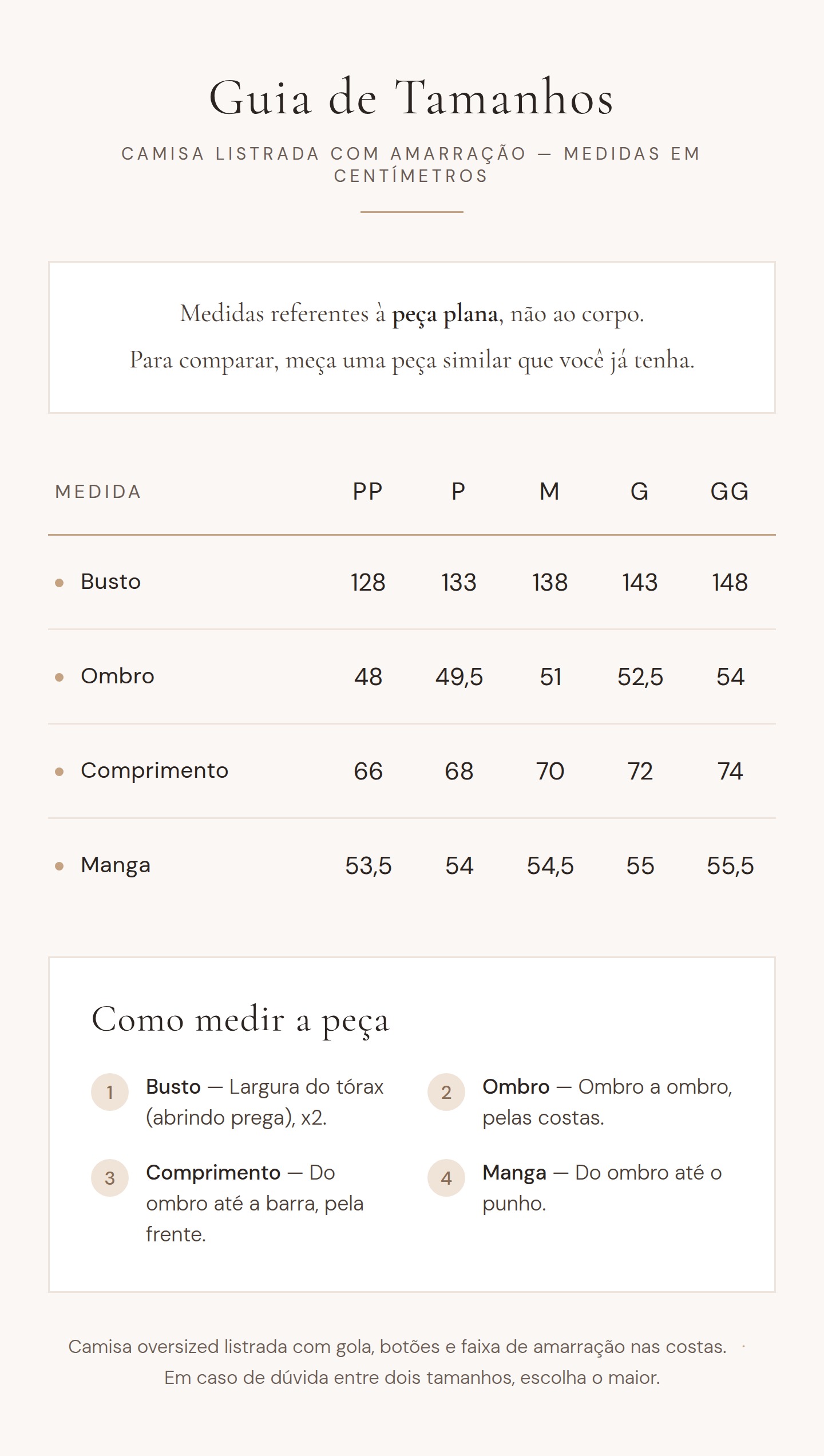This screenshot has width=824, height=1456.
Task: Click the Guia de Tamanhos title
Action: [x=411, y=98]
